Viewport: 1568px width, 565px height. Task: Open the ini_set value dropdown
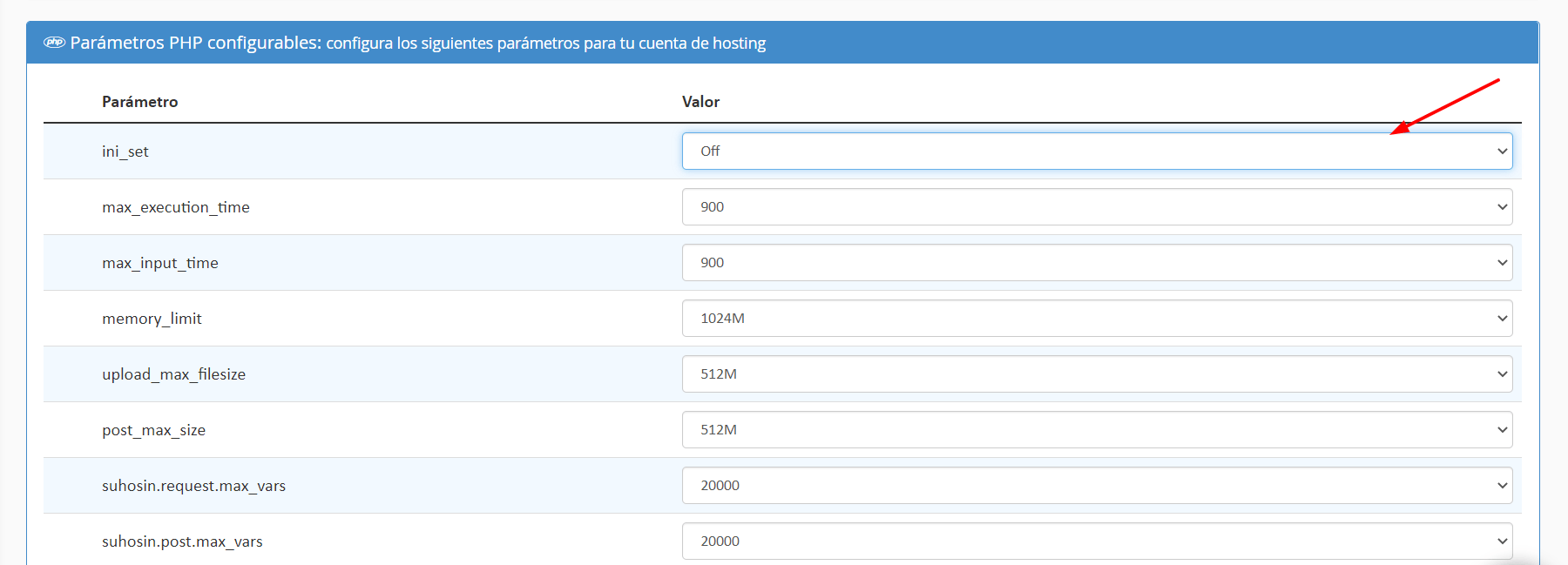(x=1097, y=151)
